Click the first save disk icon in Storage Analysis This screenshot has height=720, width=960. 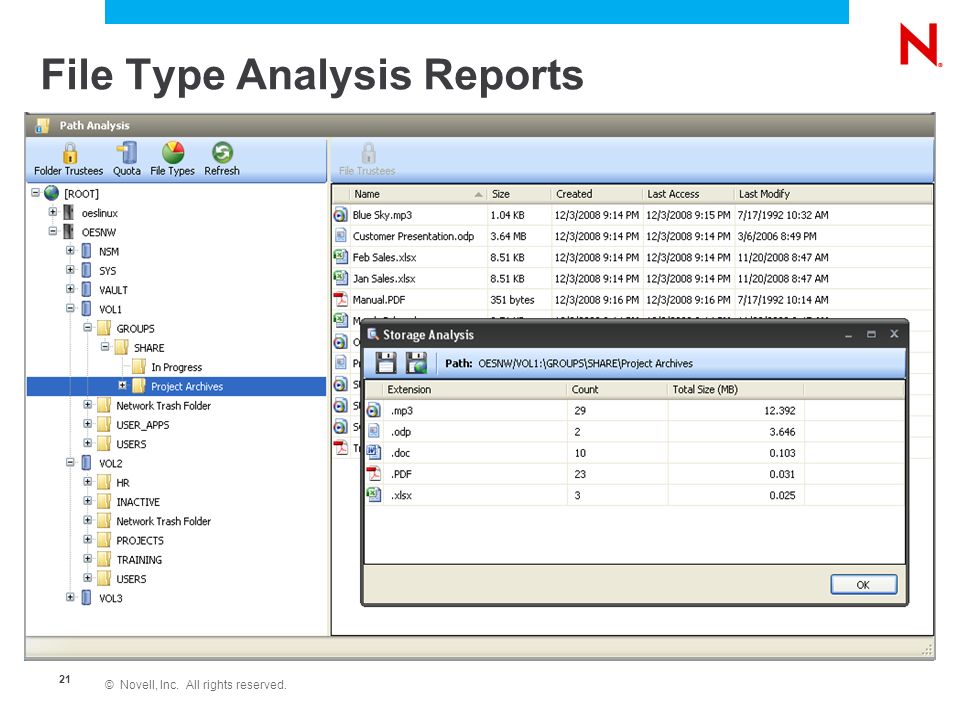click(x=386, y=363)
